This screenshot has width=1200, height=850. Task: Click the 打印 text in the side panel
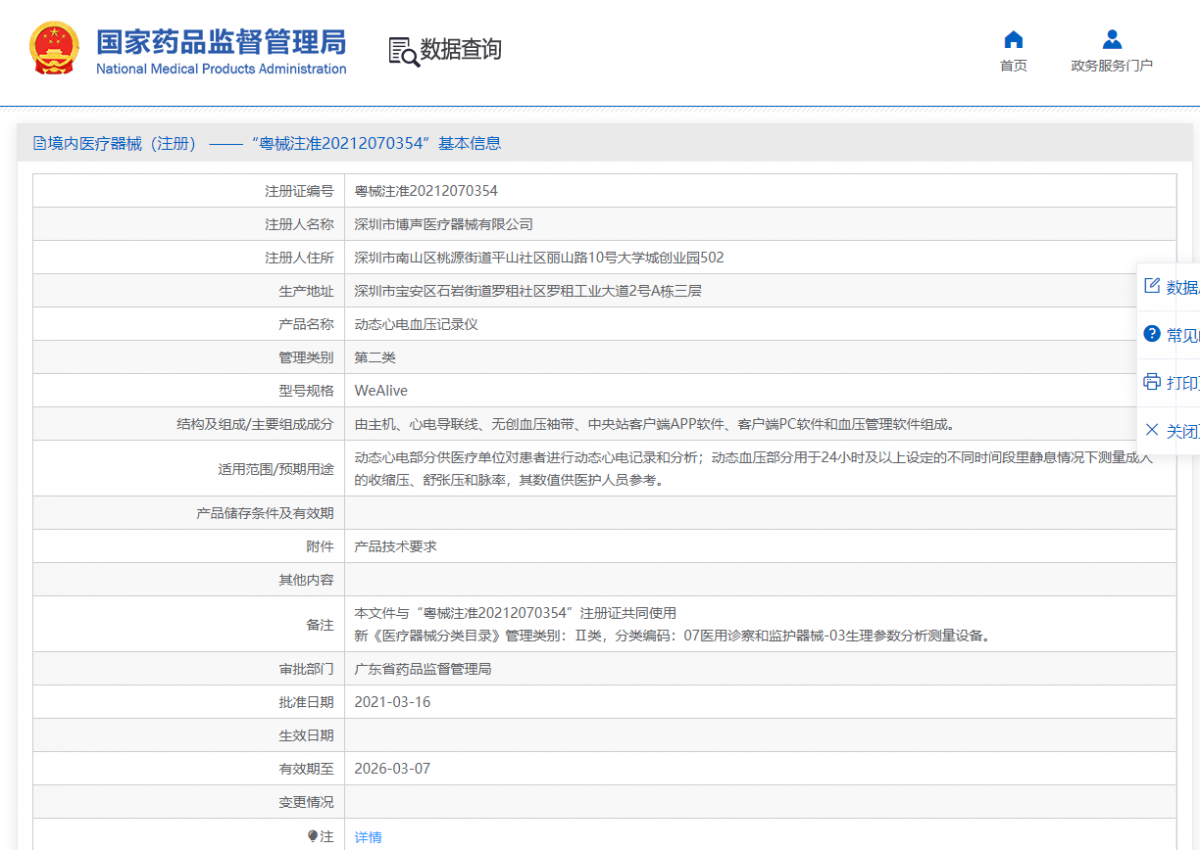click(1182, 383)
